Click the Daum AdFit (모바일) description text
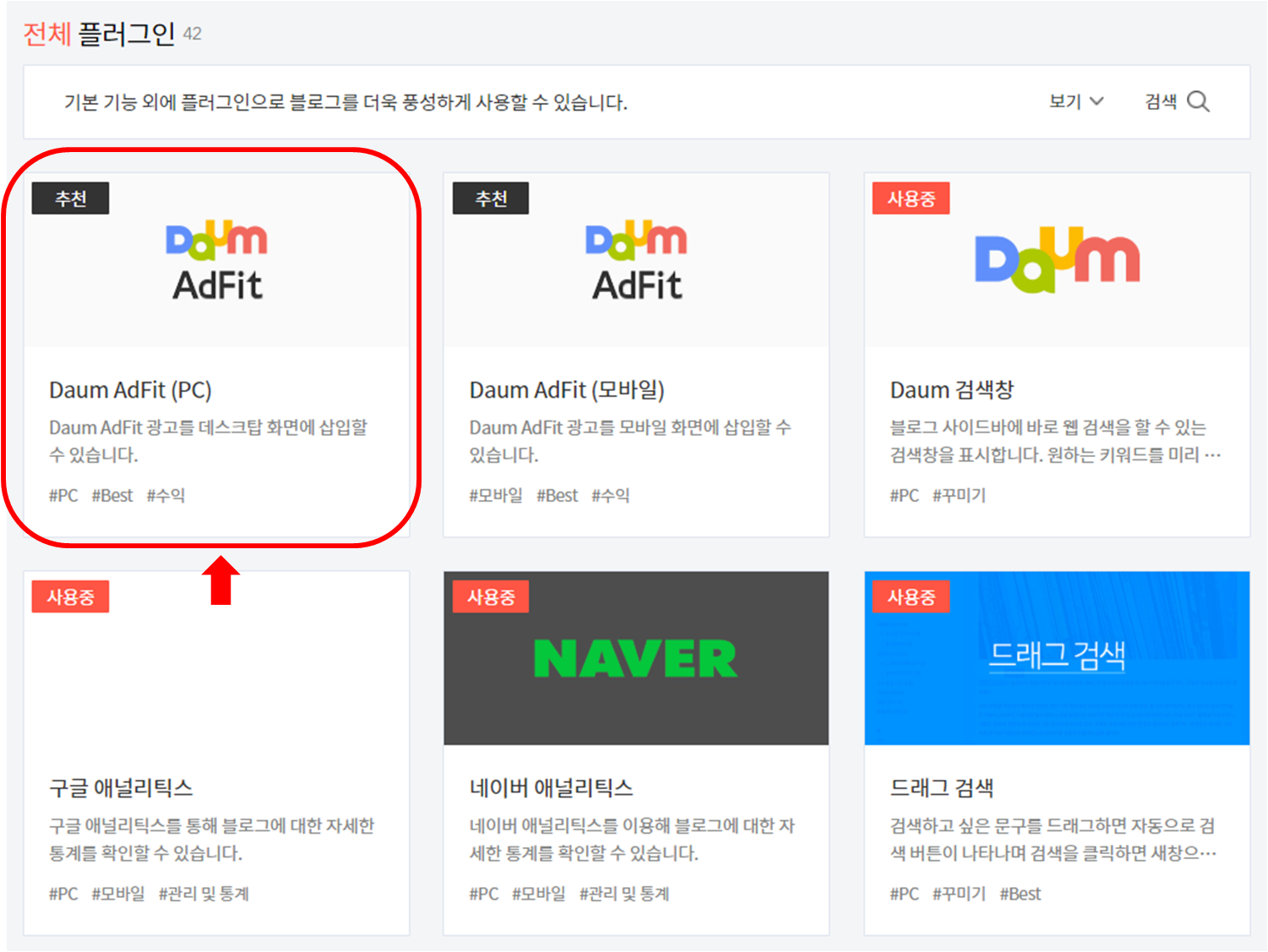The width and height of the screenshot is (1268, 952). (x=630, y=441)
